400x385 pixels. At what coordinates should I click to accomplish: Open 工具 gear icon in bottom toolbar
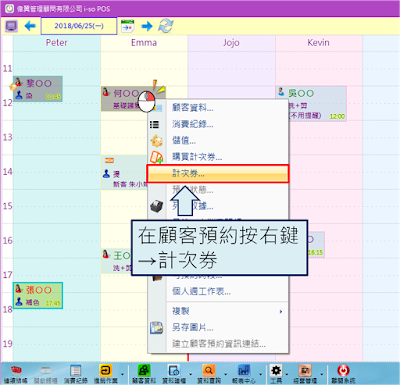coord(276,374)
